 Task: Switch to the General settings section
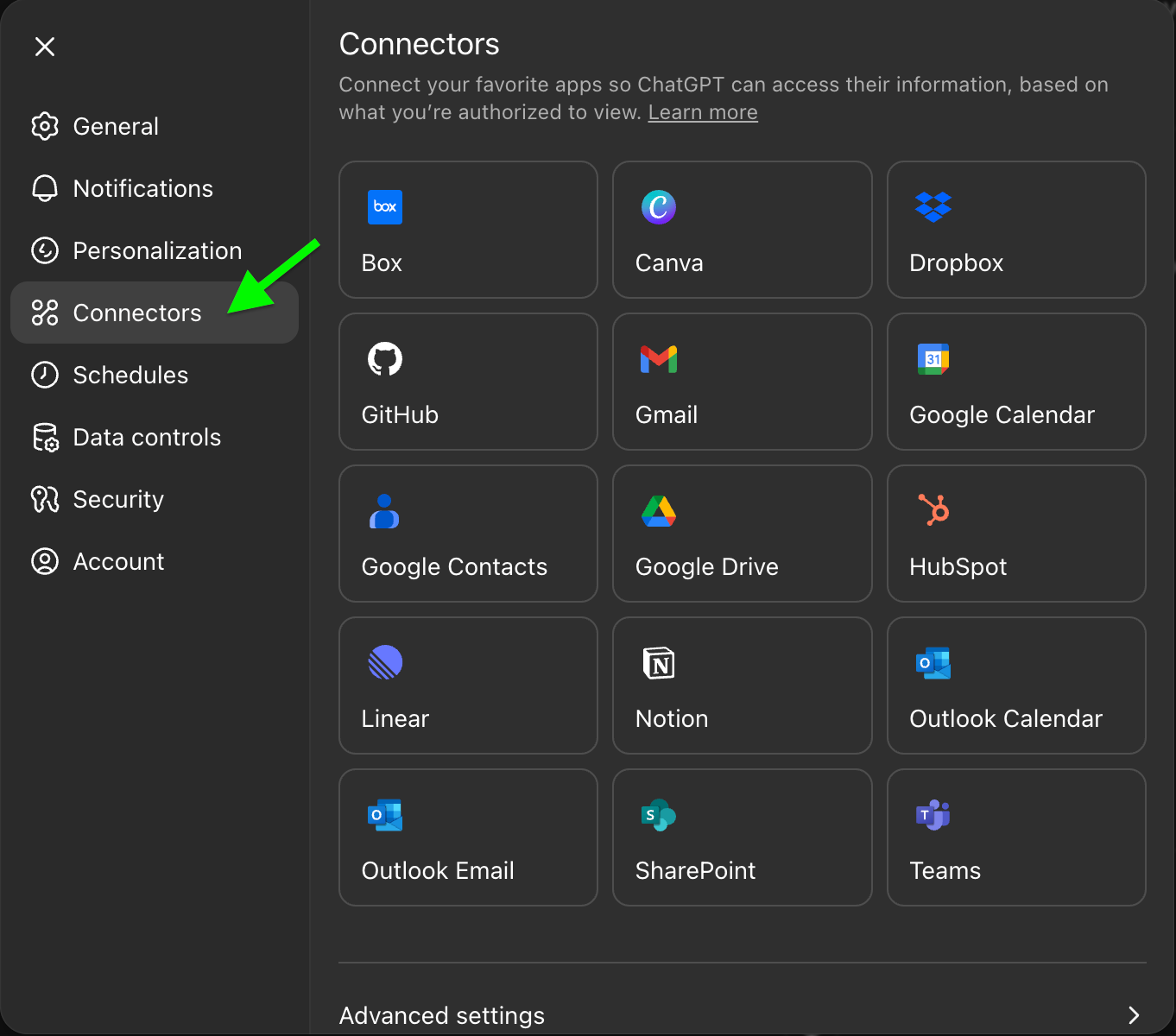click(x=116, y=126)
